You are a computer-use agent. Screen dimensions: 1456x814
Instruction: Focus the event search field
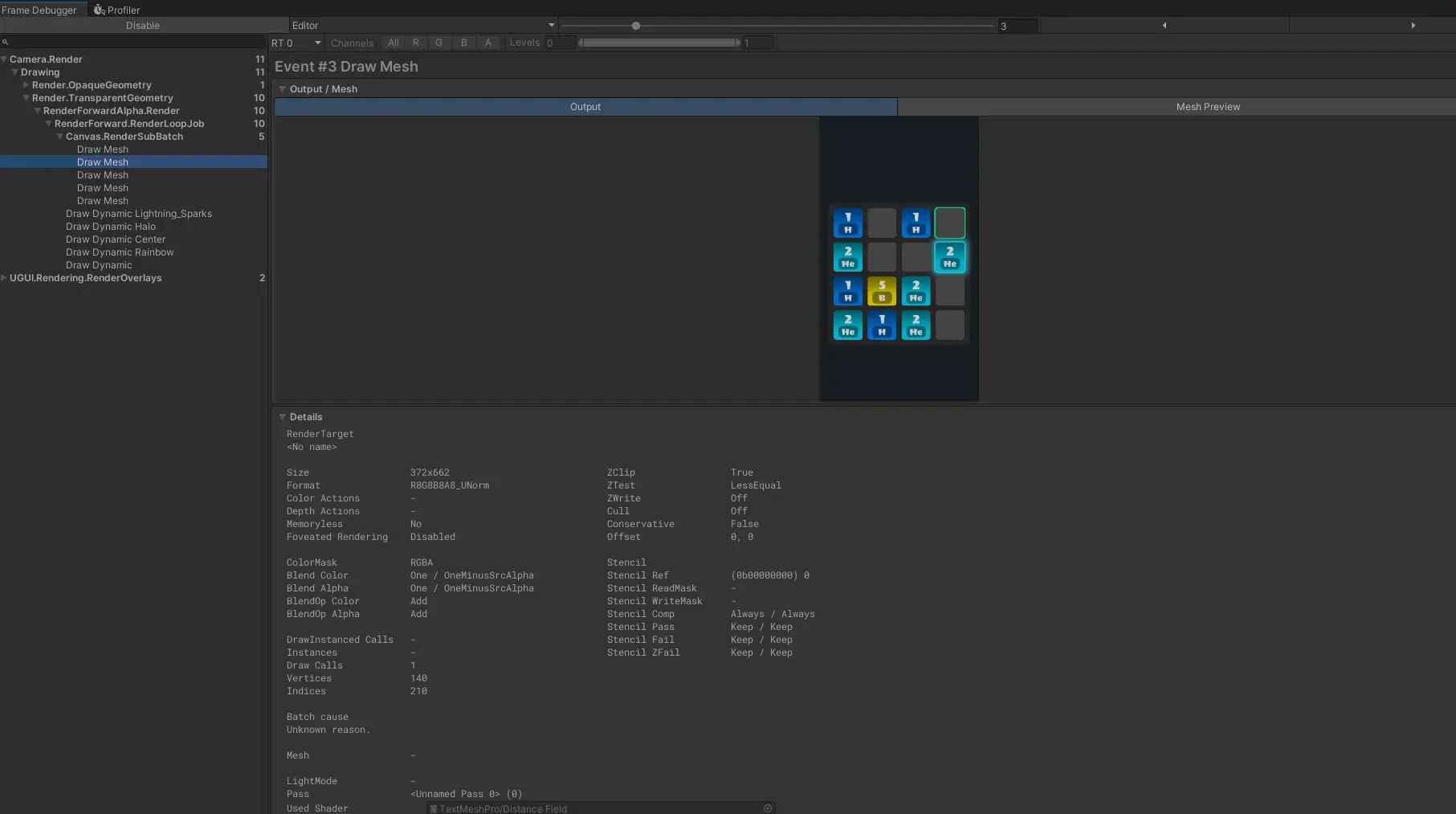coord(133,42)
